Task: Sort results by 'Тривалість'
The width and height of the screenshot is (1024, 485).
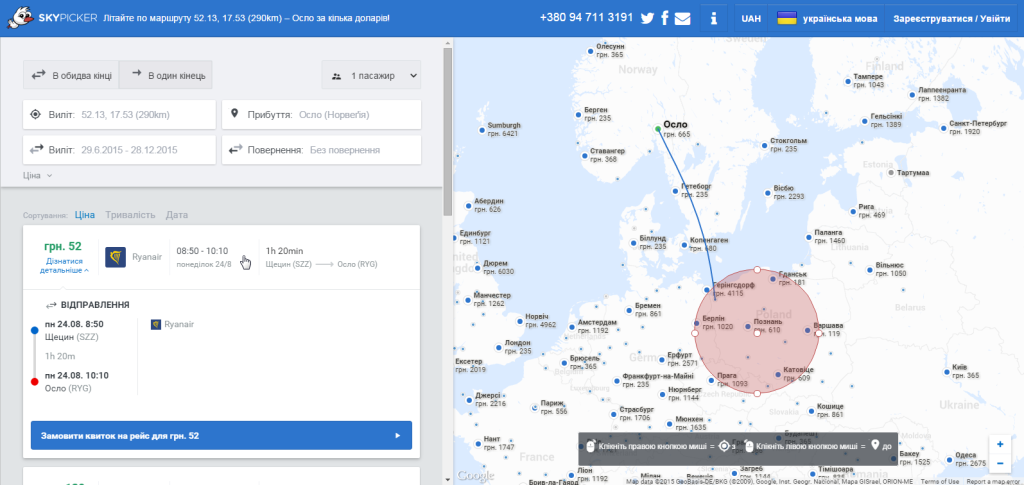Action: coord(131,215)
